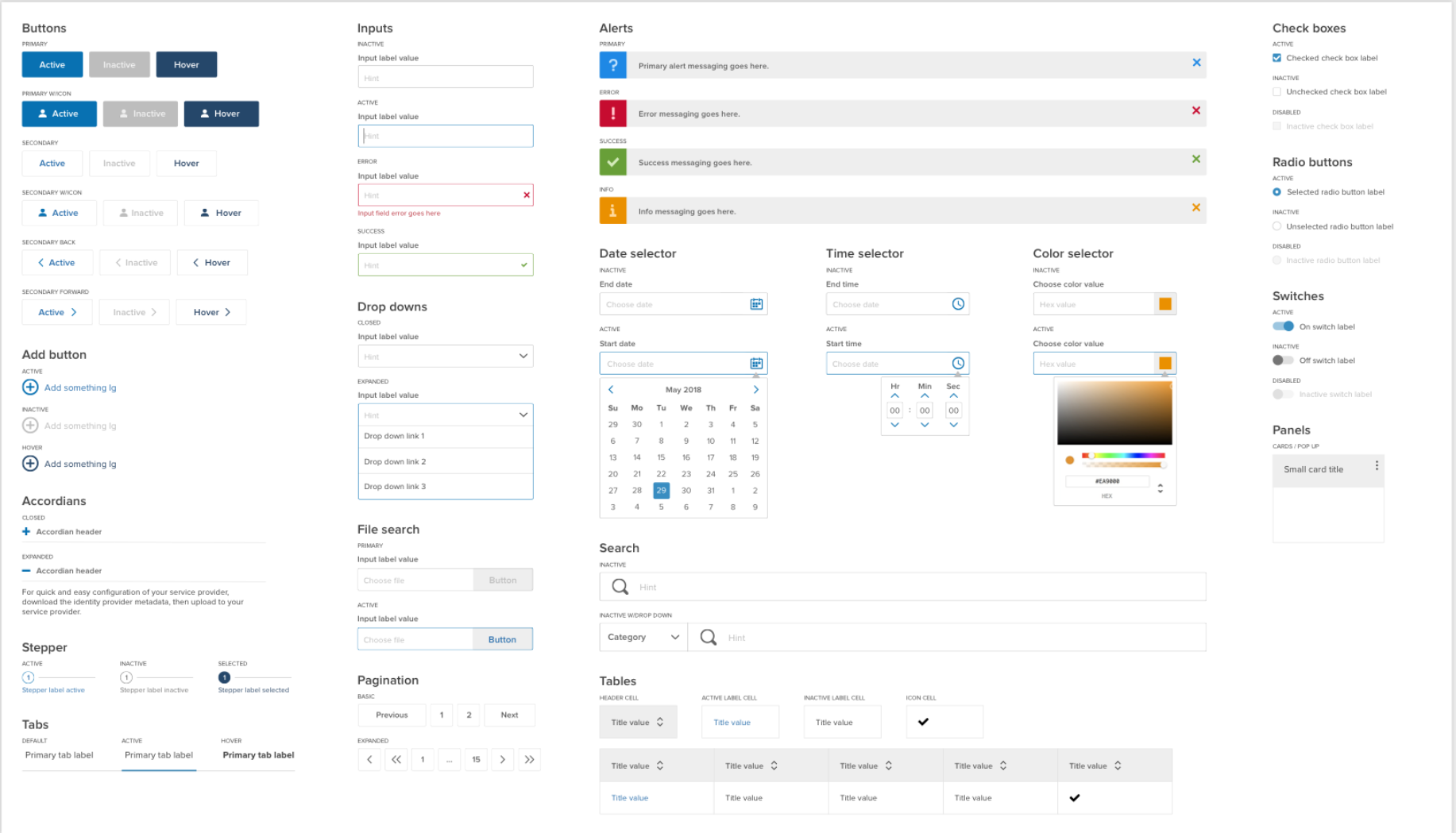Select the Unselected radio button label

coord(1276,226)
